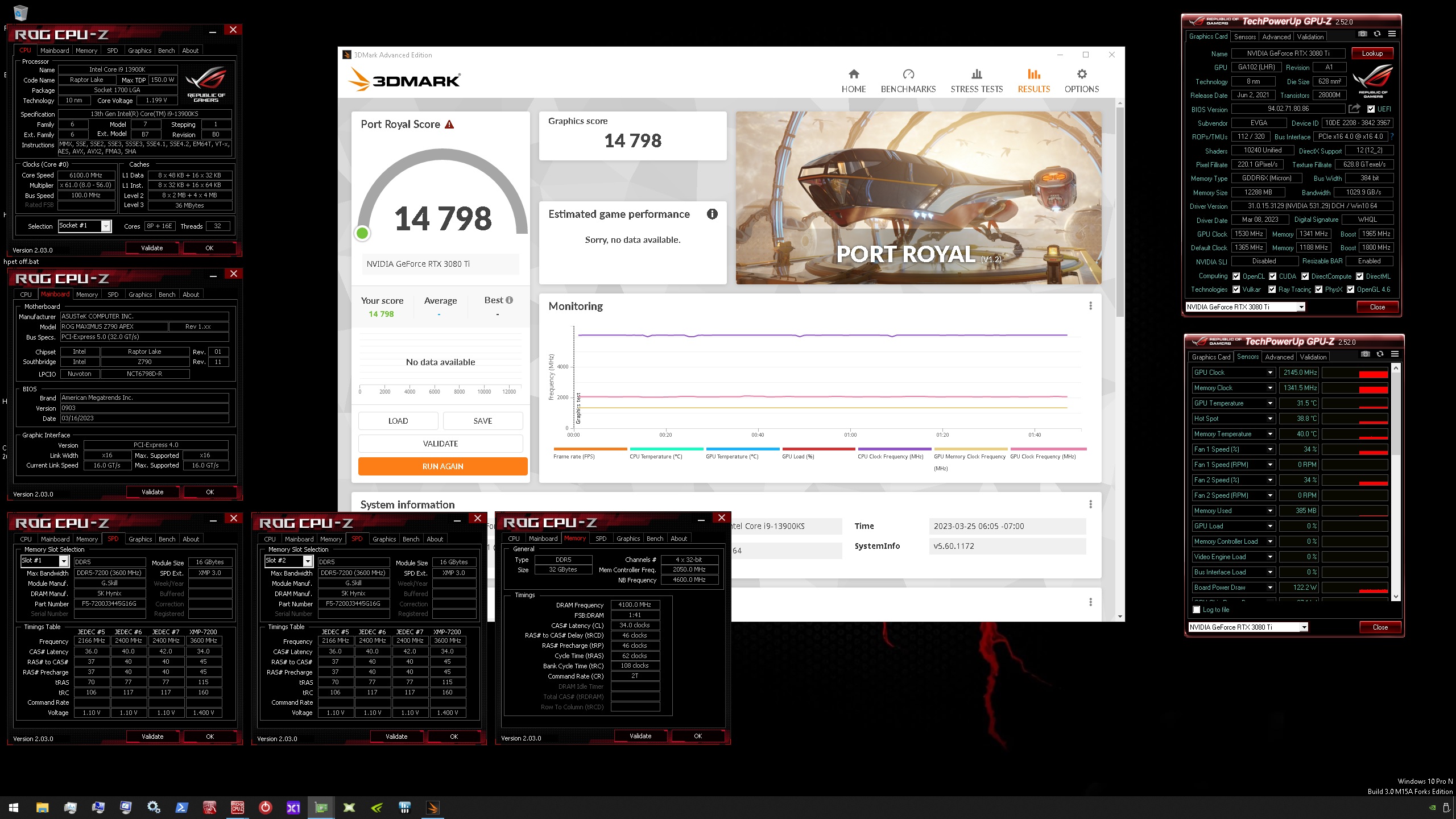
Task: Toggle DirectML checkbox in GPU-Z
Action: tap(1359, 276)
